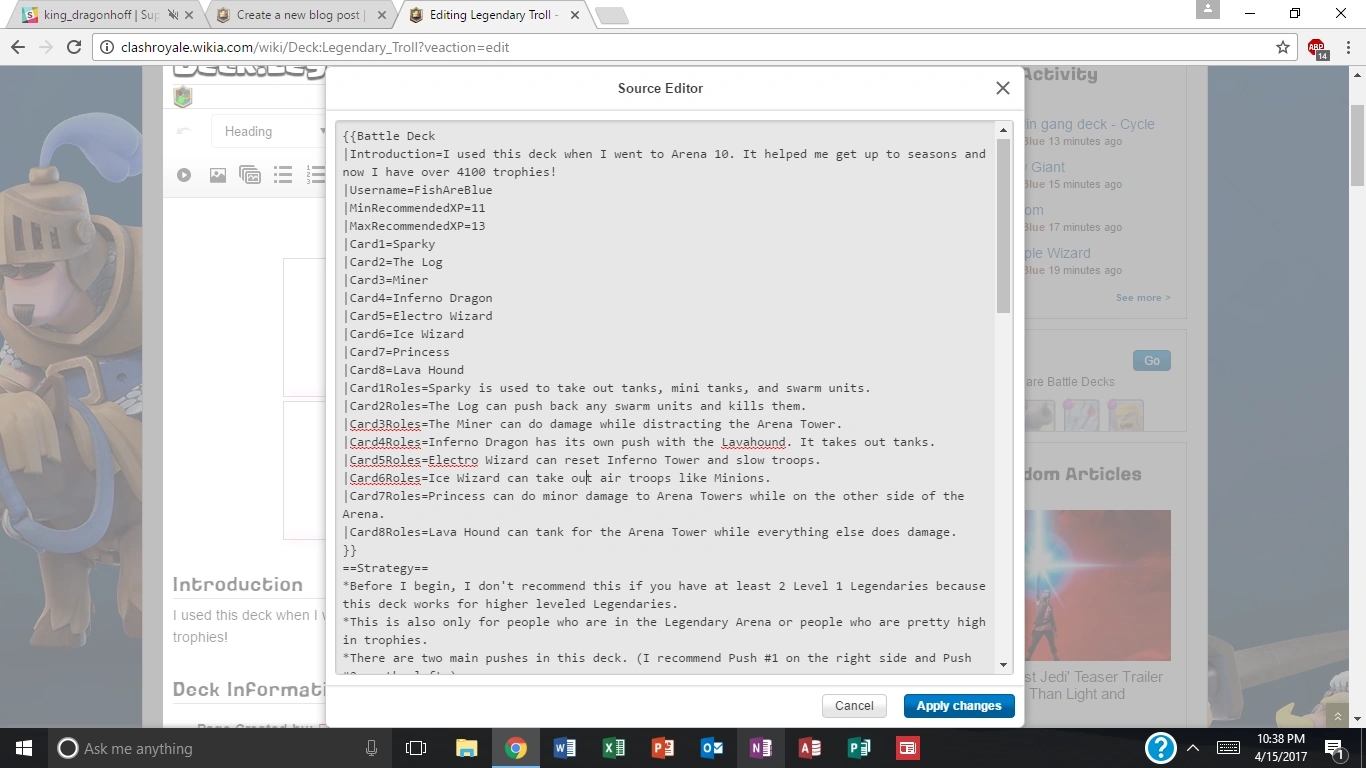The image size is (1366, 768).
Task: Open the Last Jedi Teaser Trailer thumbnail
Action: 1097,585
